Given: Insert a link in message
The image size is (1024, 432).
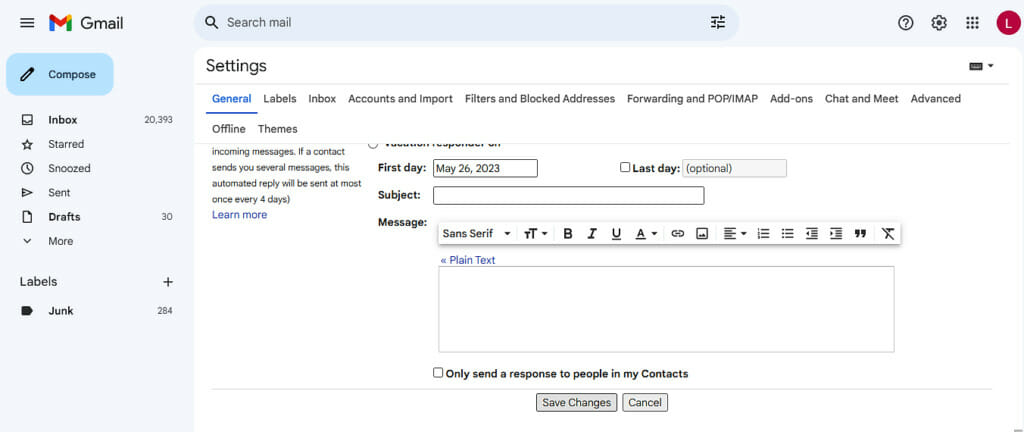Looking at the screenshot, I should [677, 234].
